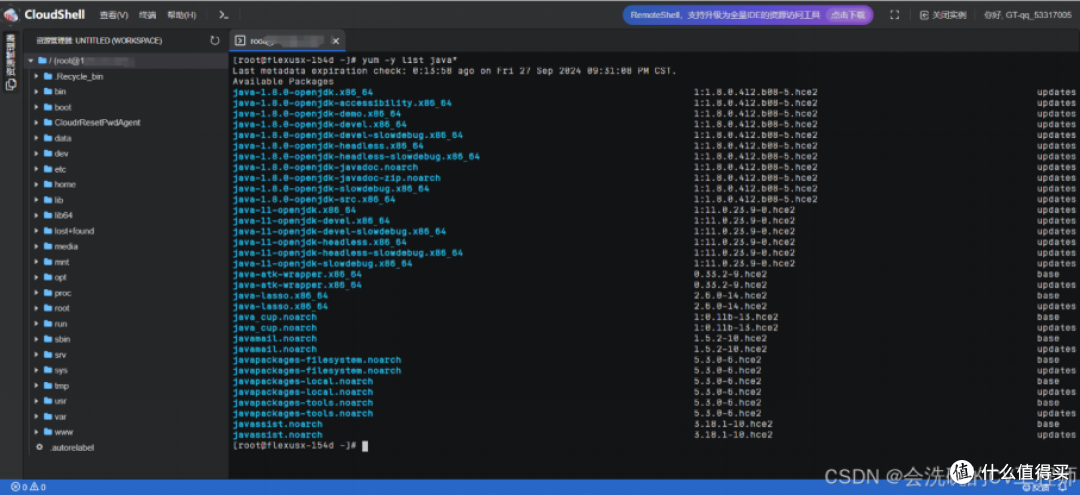Click the gear icon beside .autorelabel

[39, 447]
